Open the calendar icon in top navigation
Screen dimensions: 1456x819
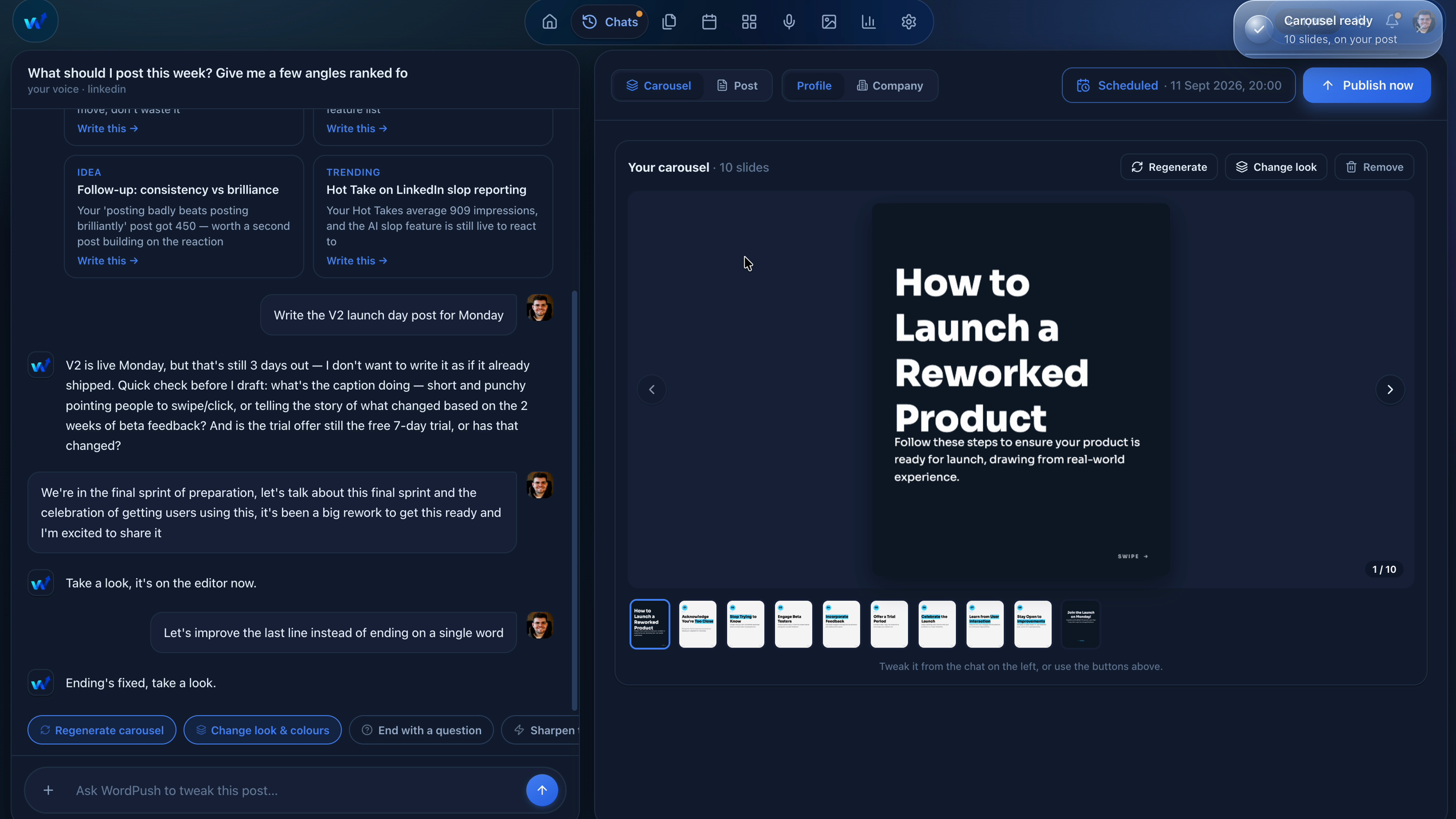[x=709, y=22]
